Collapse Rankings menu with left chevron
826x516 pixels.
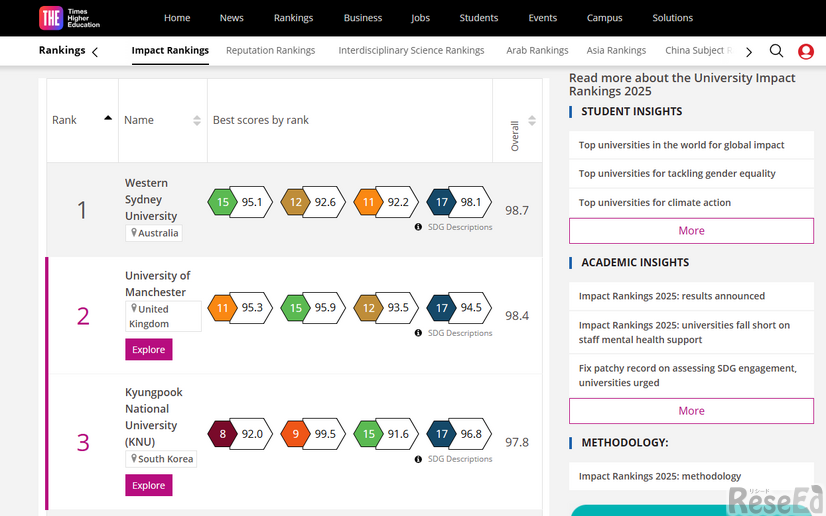(95, 52)
